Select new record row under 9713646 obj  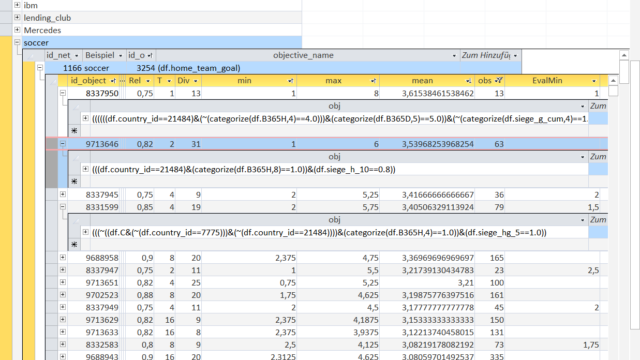[x=74, y=181]
